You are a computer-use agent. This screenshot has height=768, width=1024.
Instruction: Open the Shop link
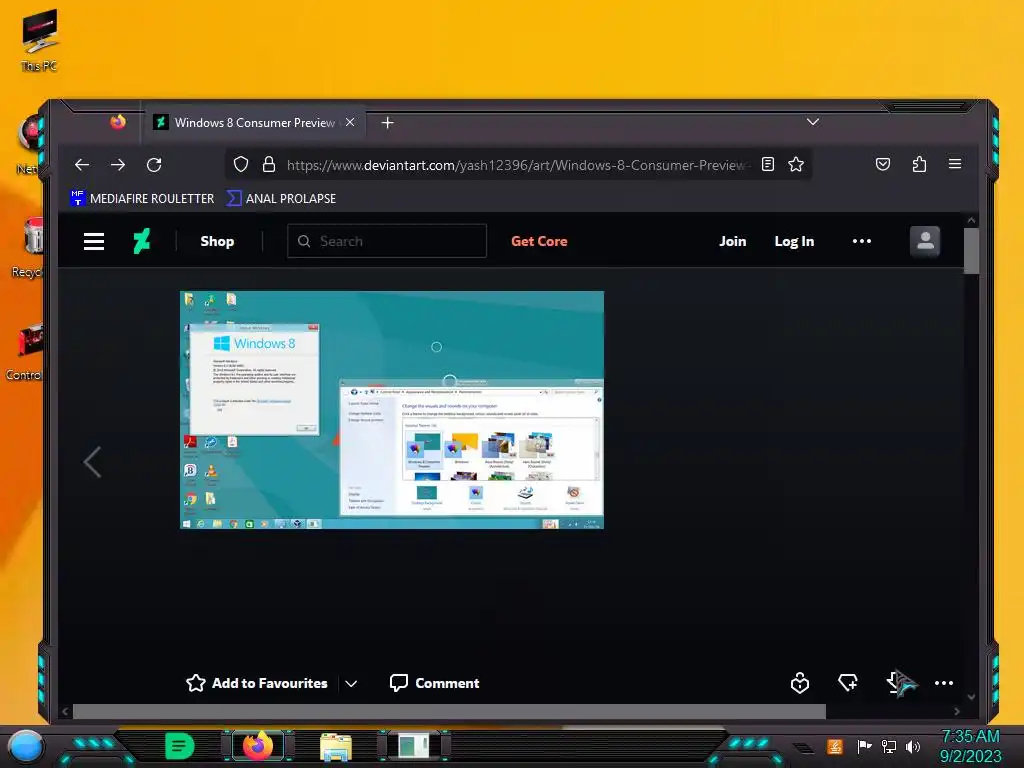click(x=217, y=241)
